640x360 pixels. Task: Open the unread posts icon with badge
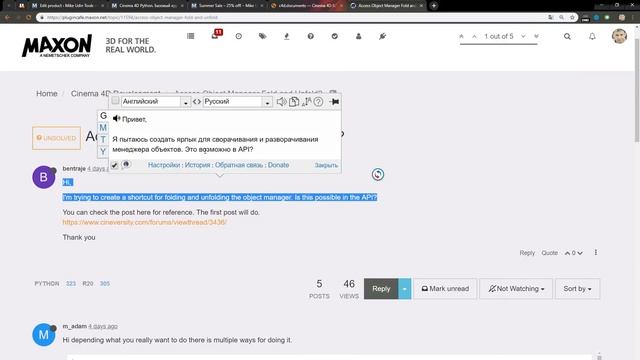click(216, 35)
